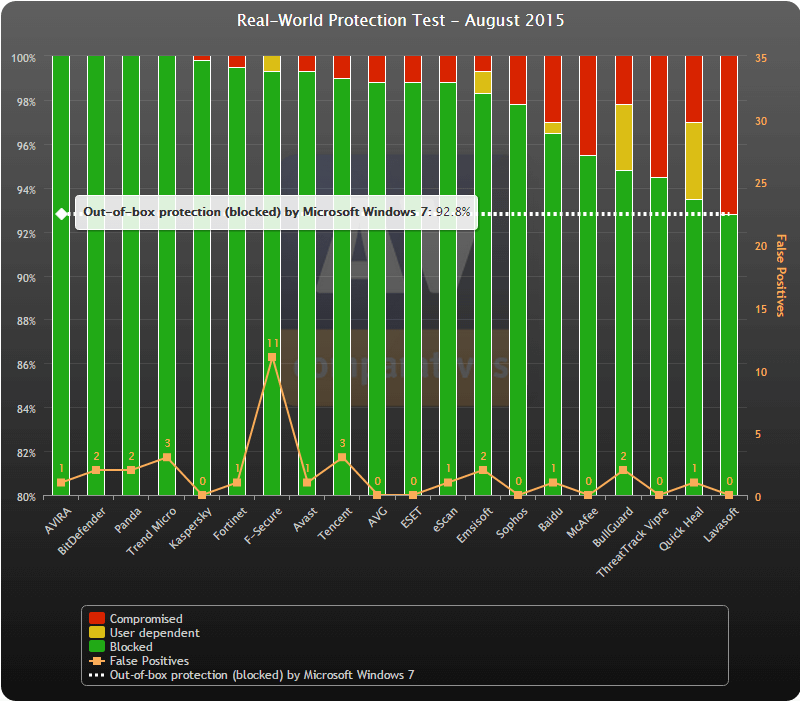Toggle the Blocked legend entry

pos(121,646)
